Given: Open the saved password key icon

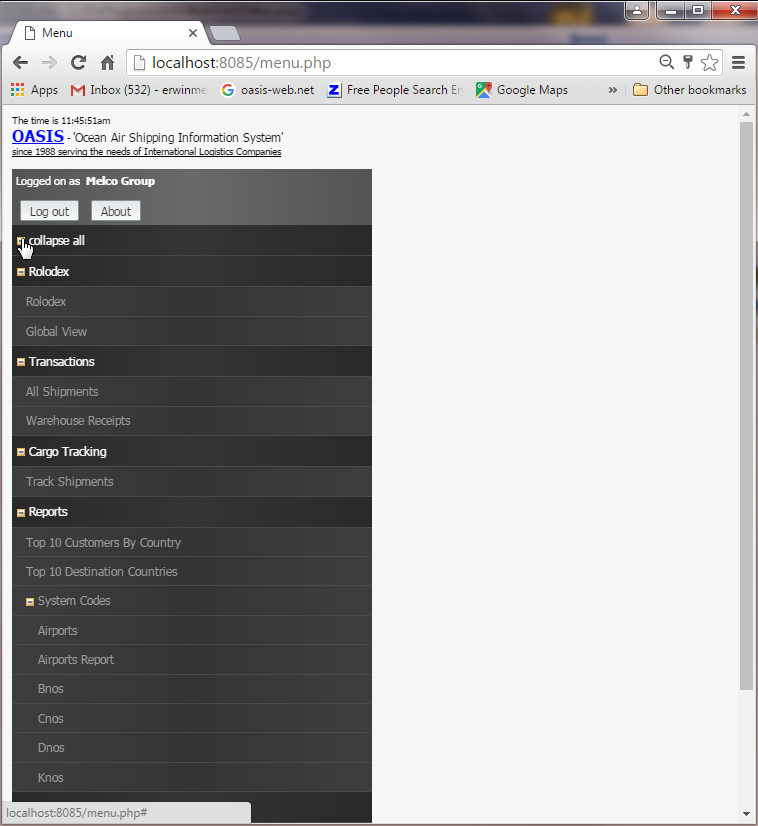Looking at the screenshot, I should click(x=688, y=62).
